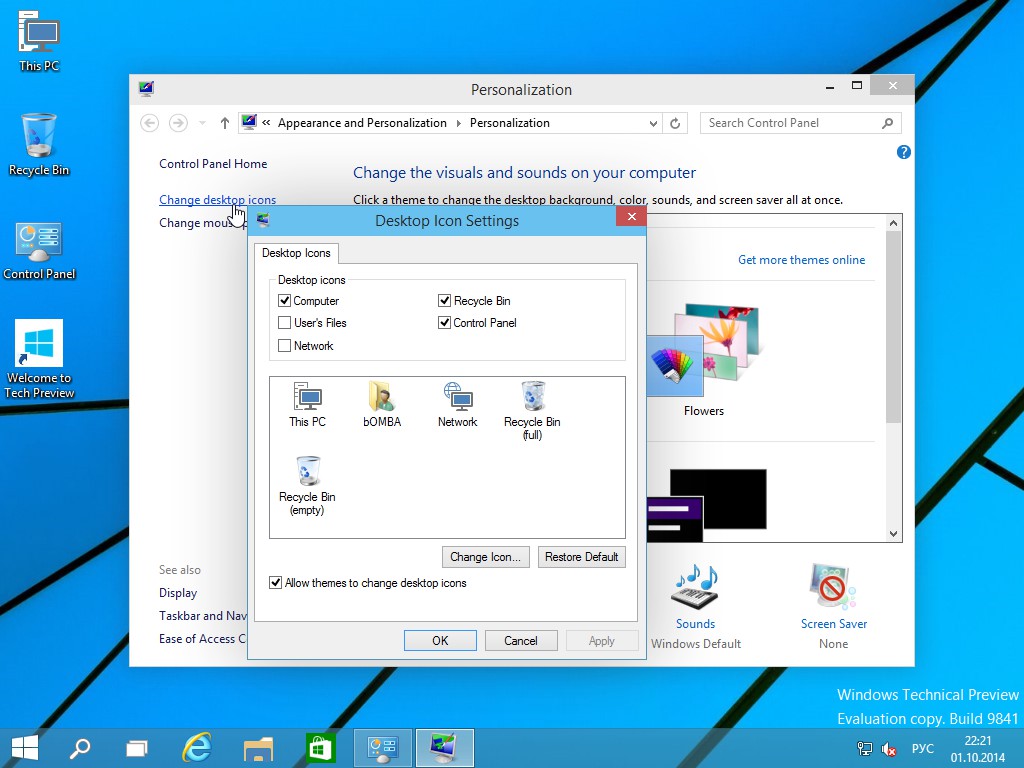1024x768 pixels.
Task: Expand arrow after Appearance and Personalization
Action: pyautogui.click(x=458, y=123)
